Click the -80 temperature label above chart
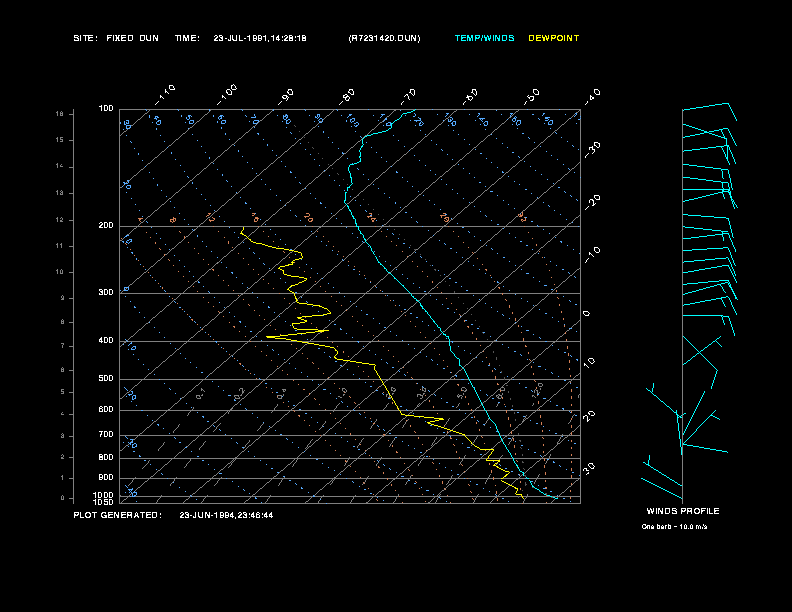Image resolution: width=792 pixels, height=612 pixels. pos(346,97)
